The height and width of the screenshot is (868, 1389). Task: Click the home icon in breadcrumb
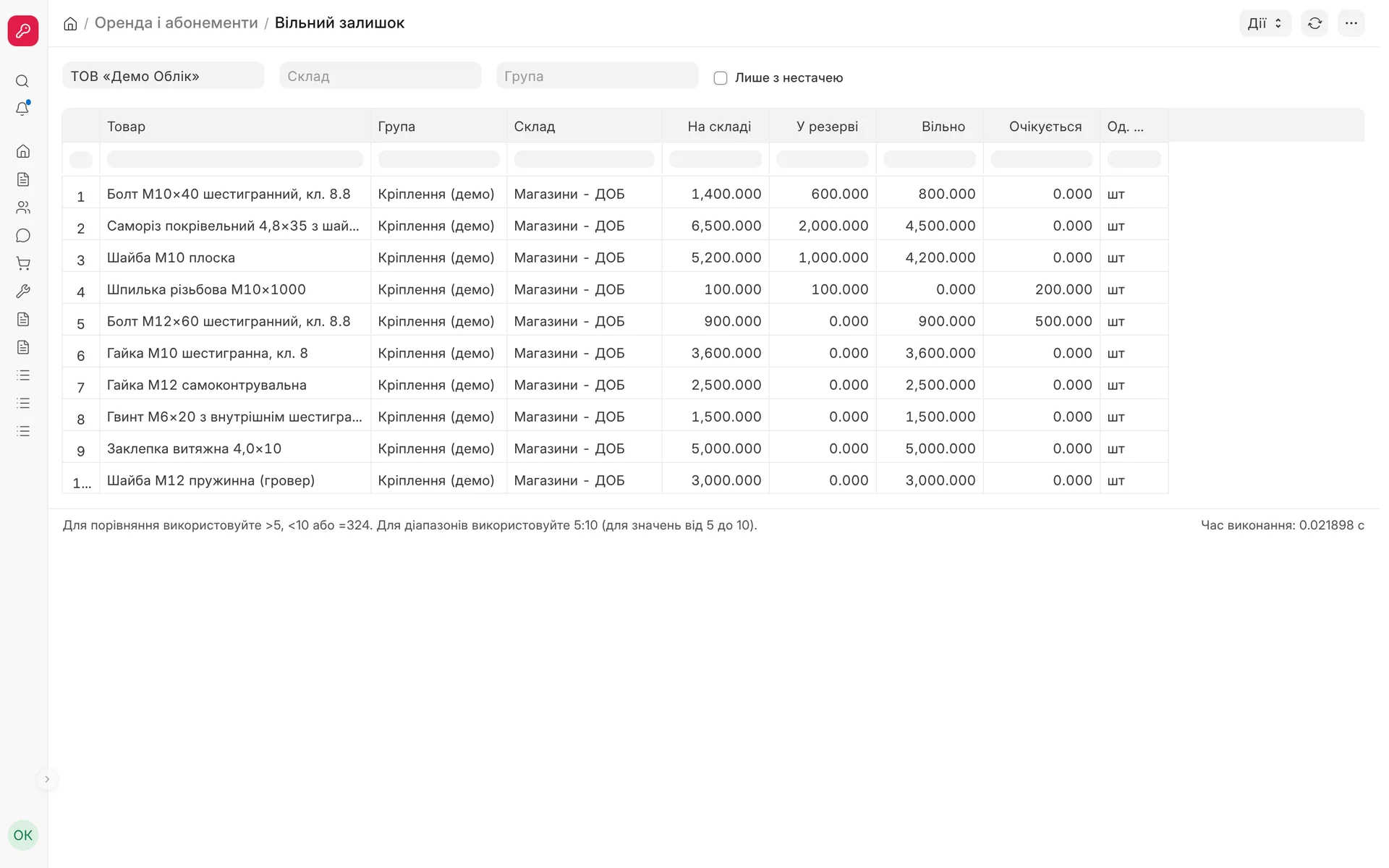point(70,24)
